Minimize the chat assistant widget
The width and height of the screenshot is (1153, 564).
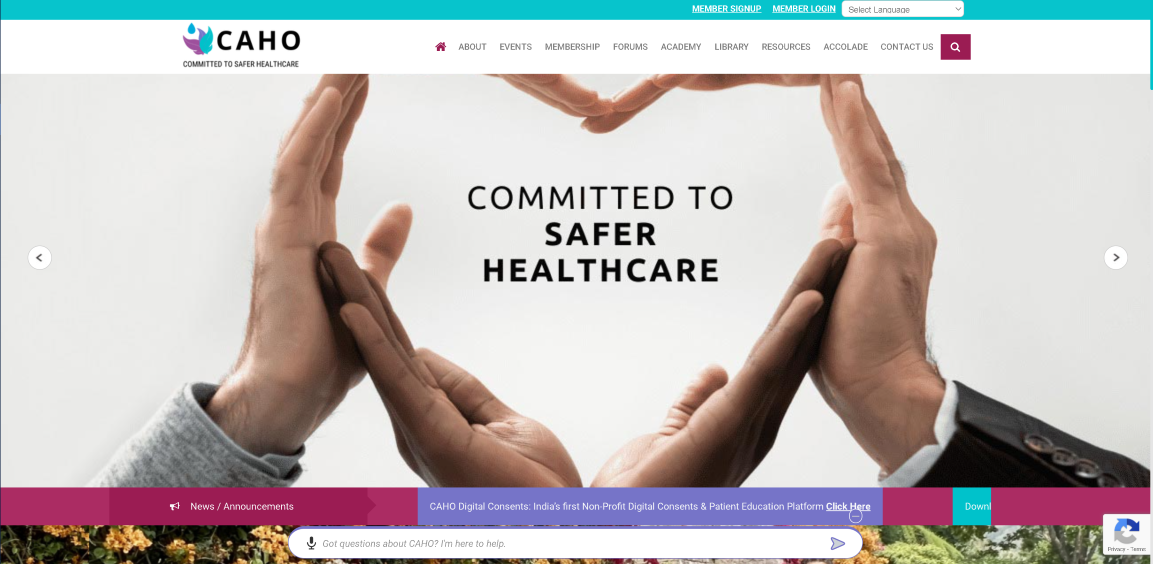click(855, 516)
